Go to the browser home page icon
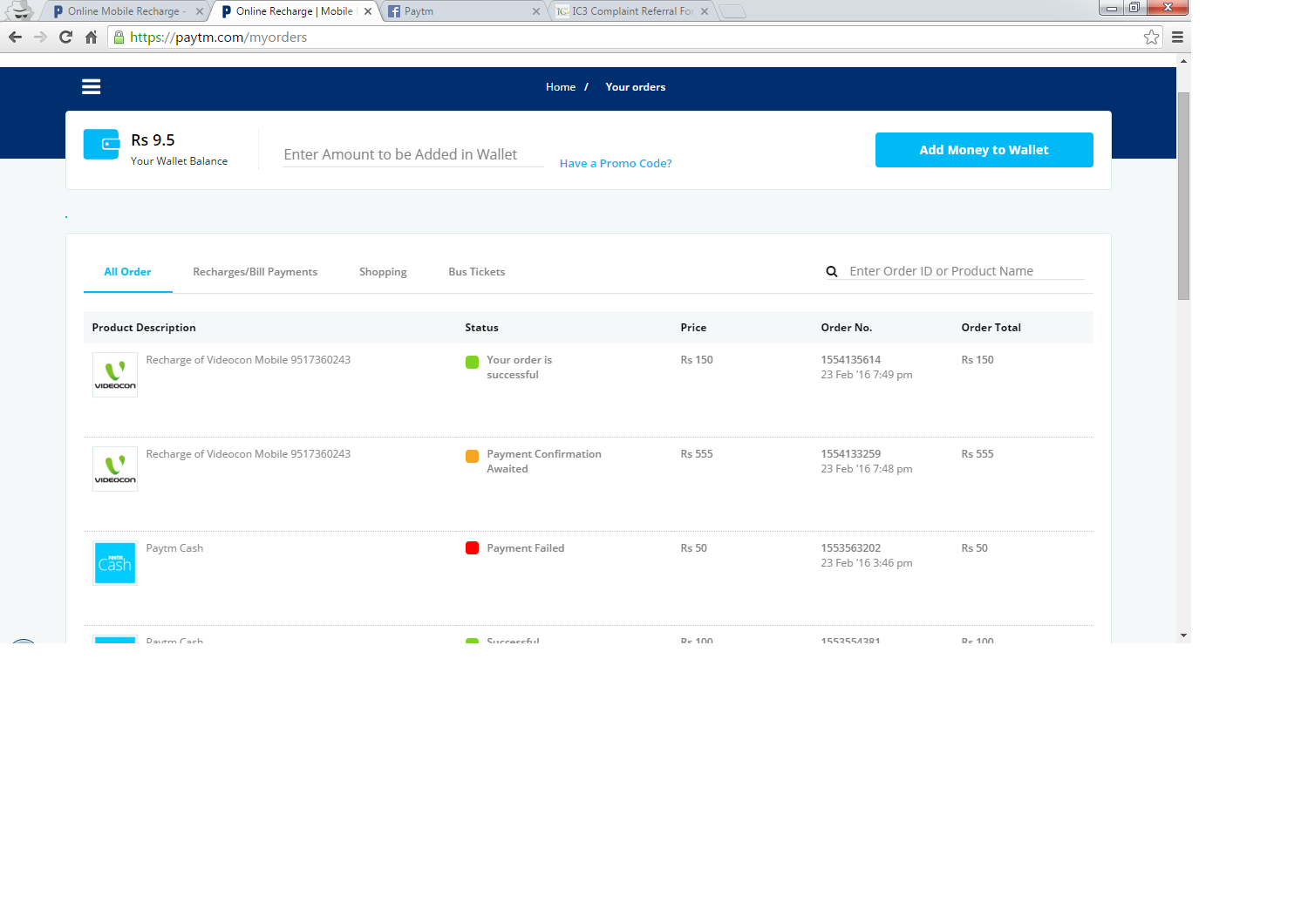 (x=91, y=37)
